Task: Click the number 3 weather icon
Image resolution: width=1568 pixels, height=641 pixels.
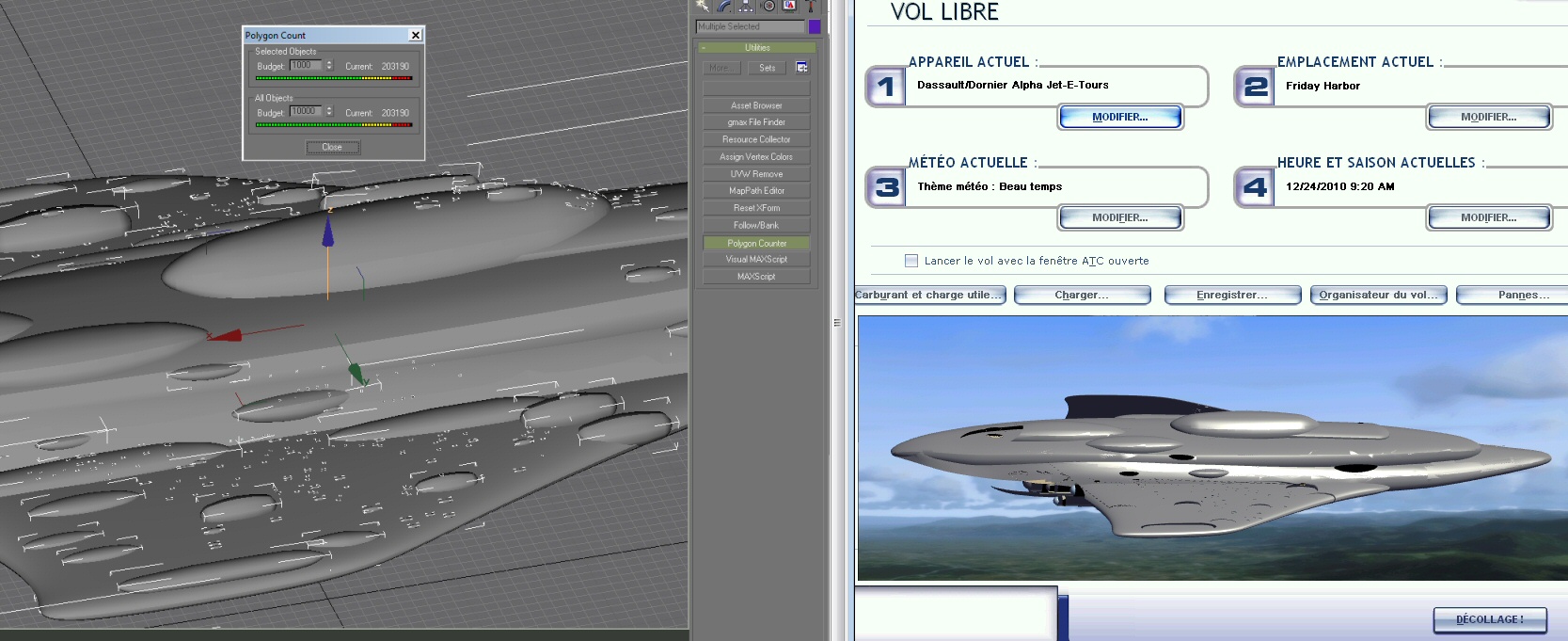Action: [885, 187]
